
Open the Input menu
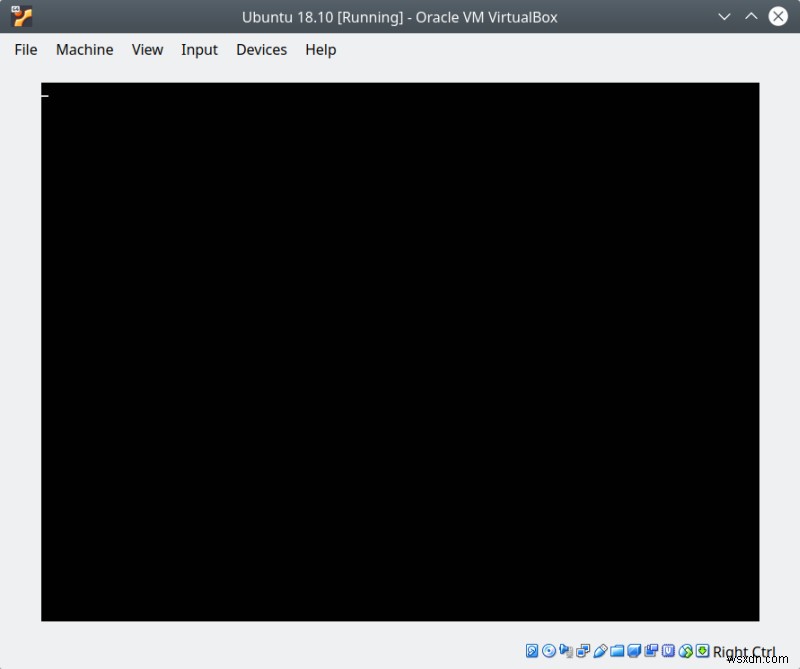point(199,49)
